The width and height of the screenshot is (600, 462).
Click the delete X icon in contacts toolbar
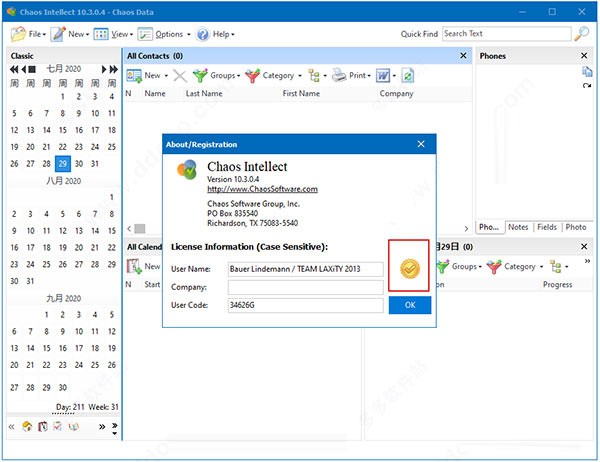(x=179, y=75)
